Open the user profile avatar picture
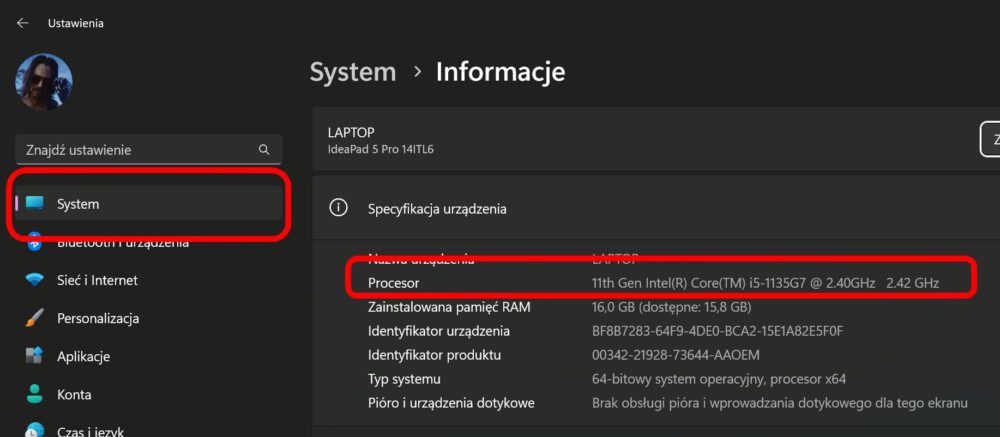This screenshot has width=1000, height=437. pyautogui.click(x=43, y=82)
